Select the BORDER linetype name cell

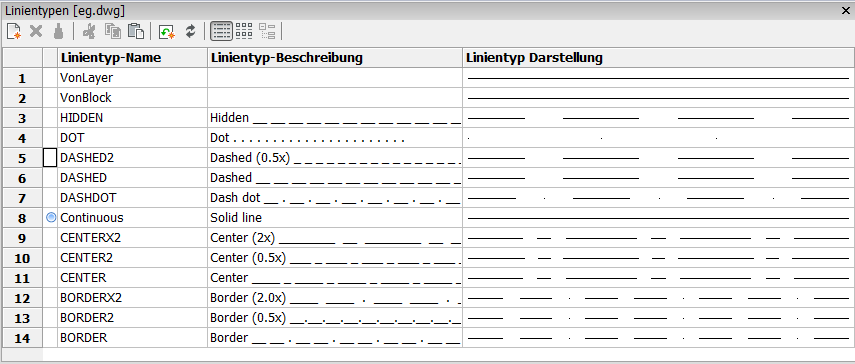click(133, 338)
